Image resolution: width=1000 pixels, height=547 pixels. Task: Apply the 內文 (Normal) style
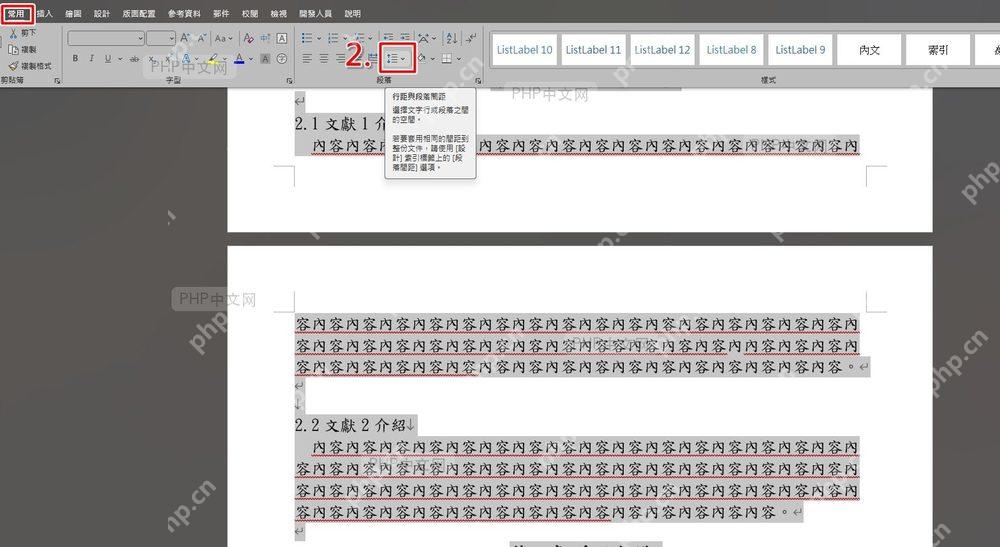[869, 50]
